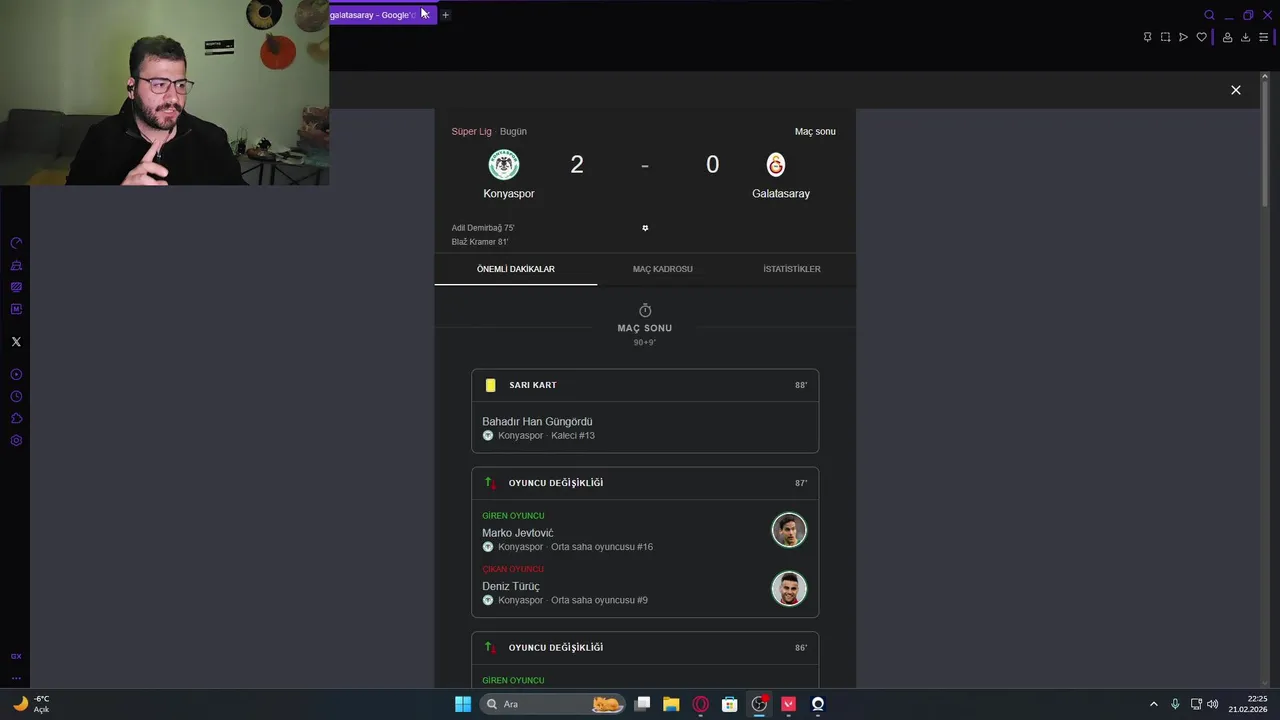This screenshot has width=1280, height=720.
Task: Open new tab with plus button
Action: click(445, 15)
